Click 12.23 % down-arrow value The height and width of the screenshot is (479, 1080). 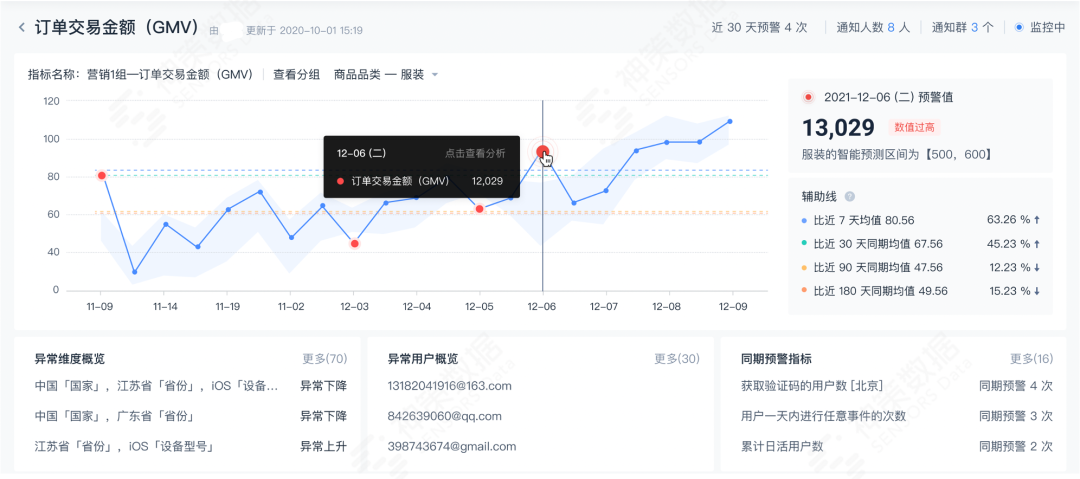point(1013,267)
